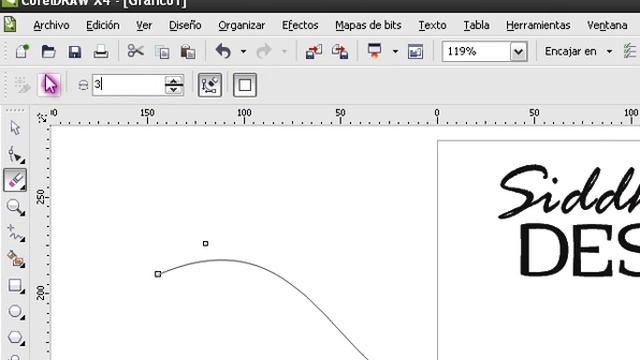
Task: Click the Export icon
Action: click(340, 52)
